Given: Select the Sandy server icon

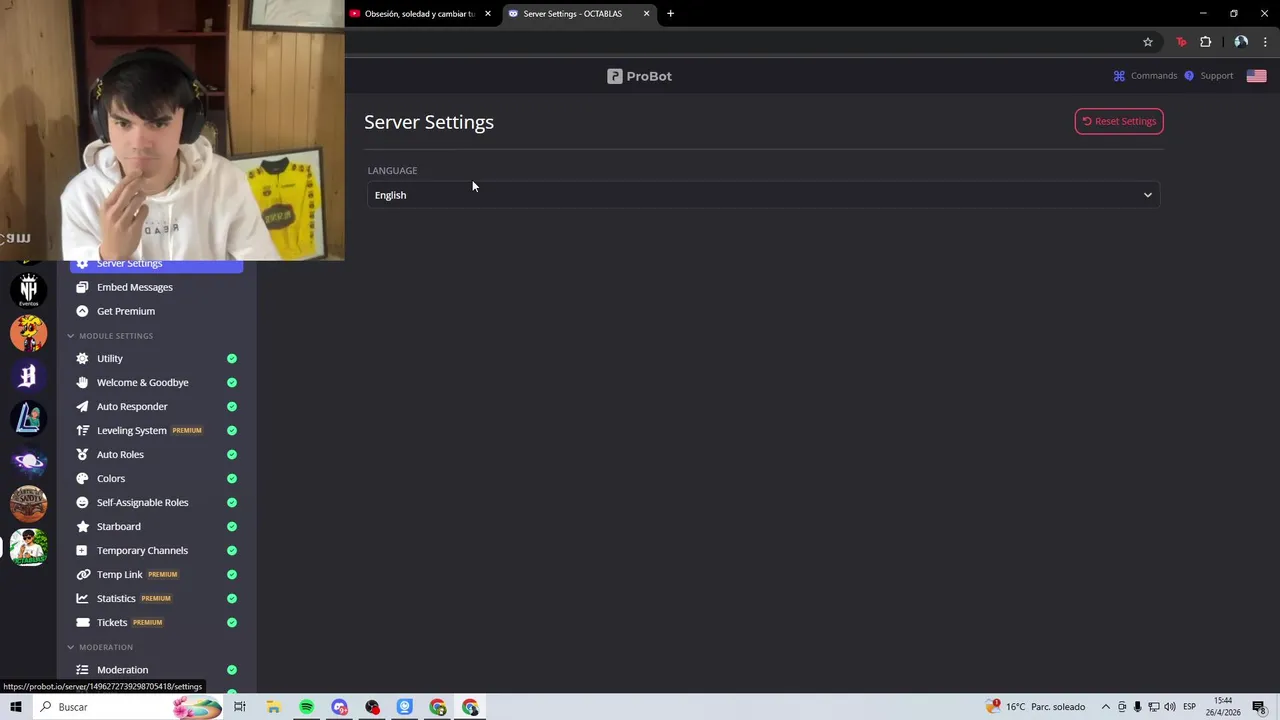Looking at the screenshot, I should click(x=28, y=504).
